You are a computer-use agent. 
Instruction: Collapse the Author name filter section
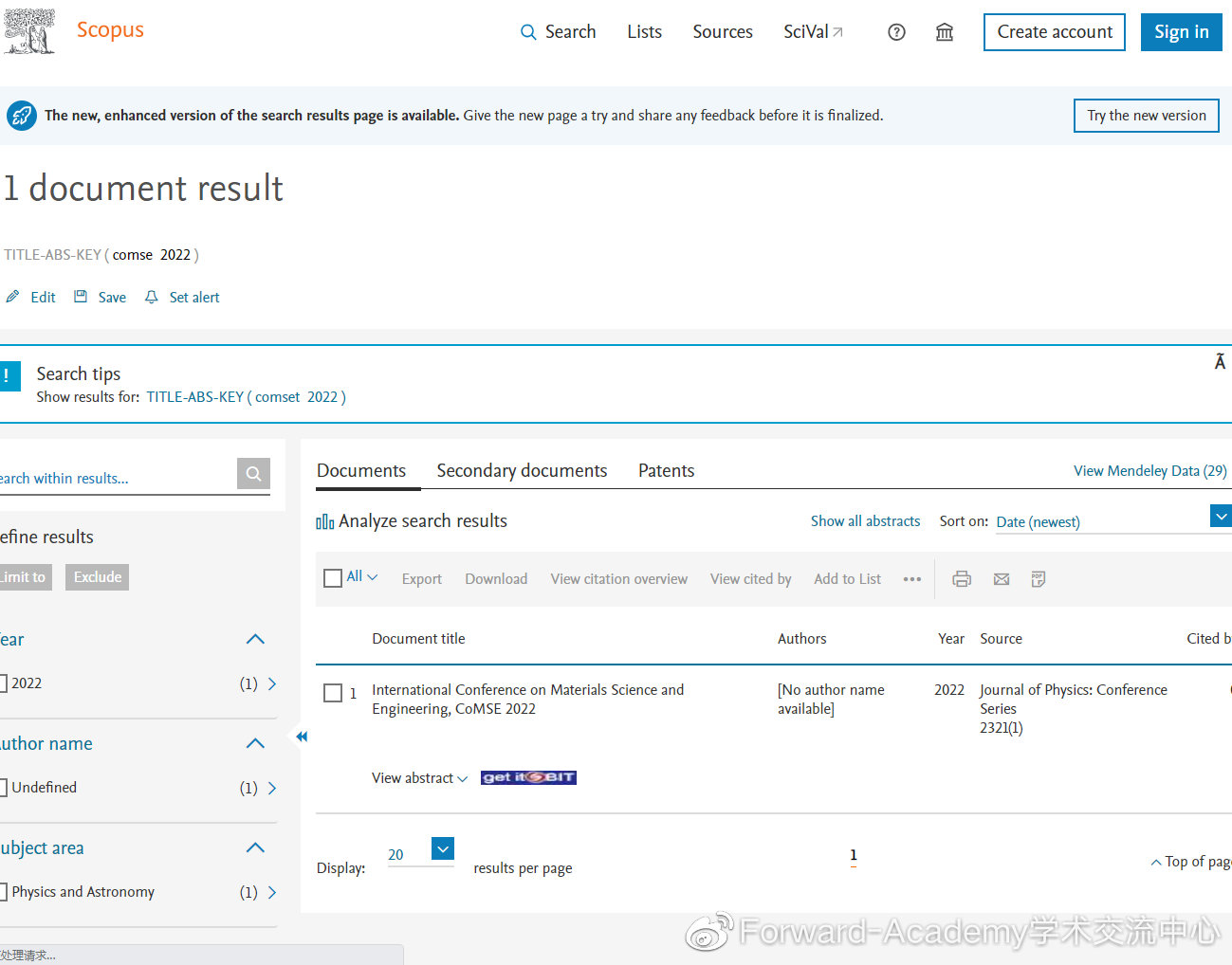(255, 744)
